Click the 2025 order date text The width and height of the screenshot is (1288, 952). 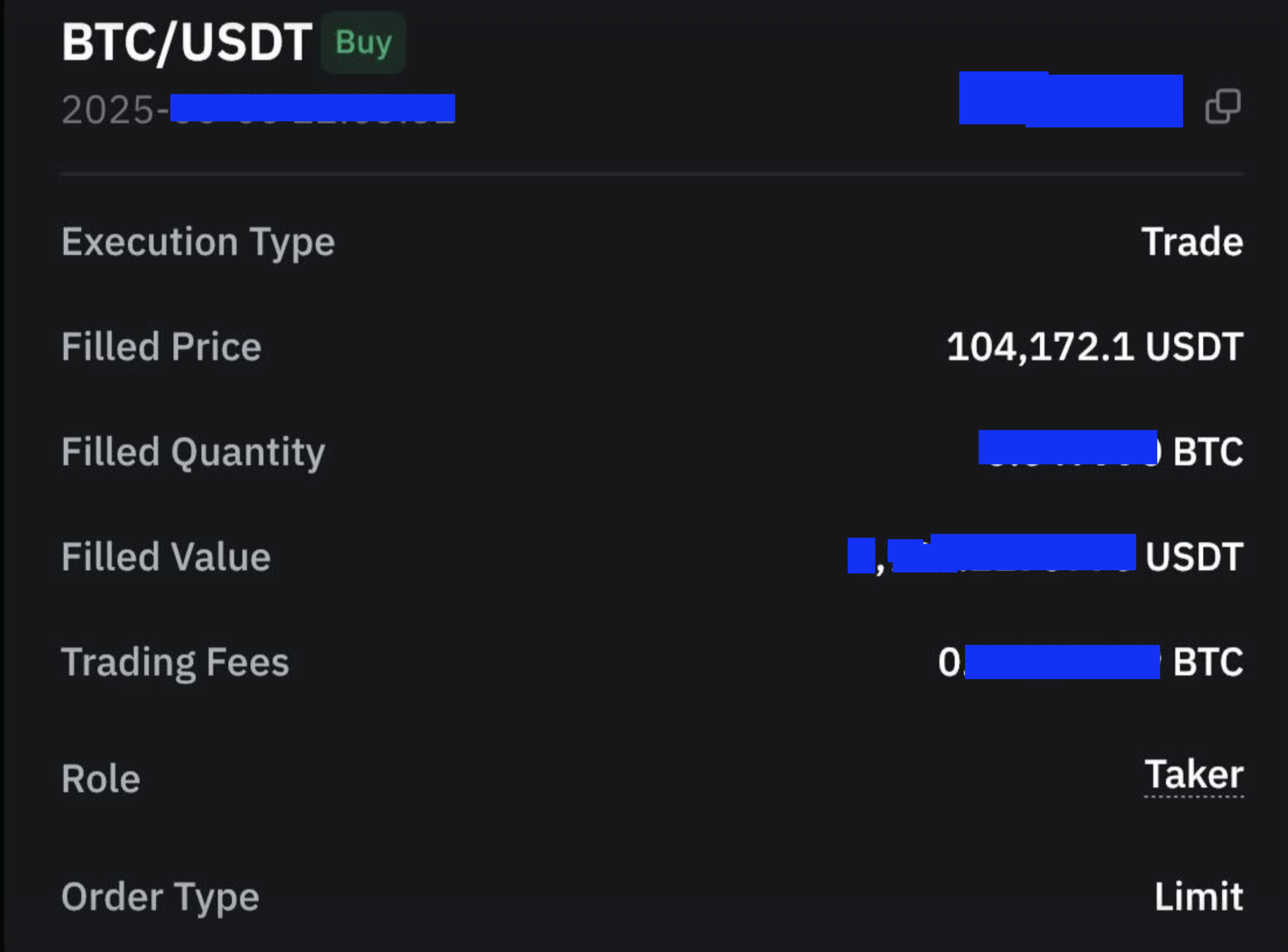tap(258, 110)
